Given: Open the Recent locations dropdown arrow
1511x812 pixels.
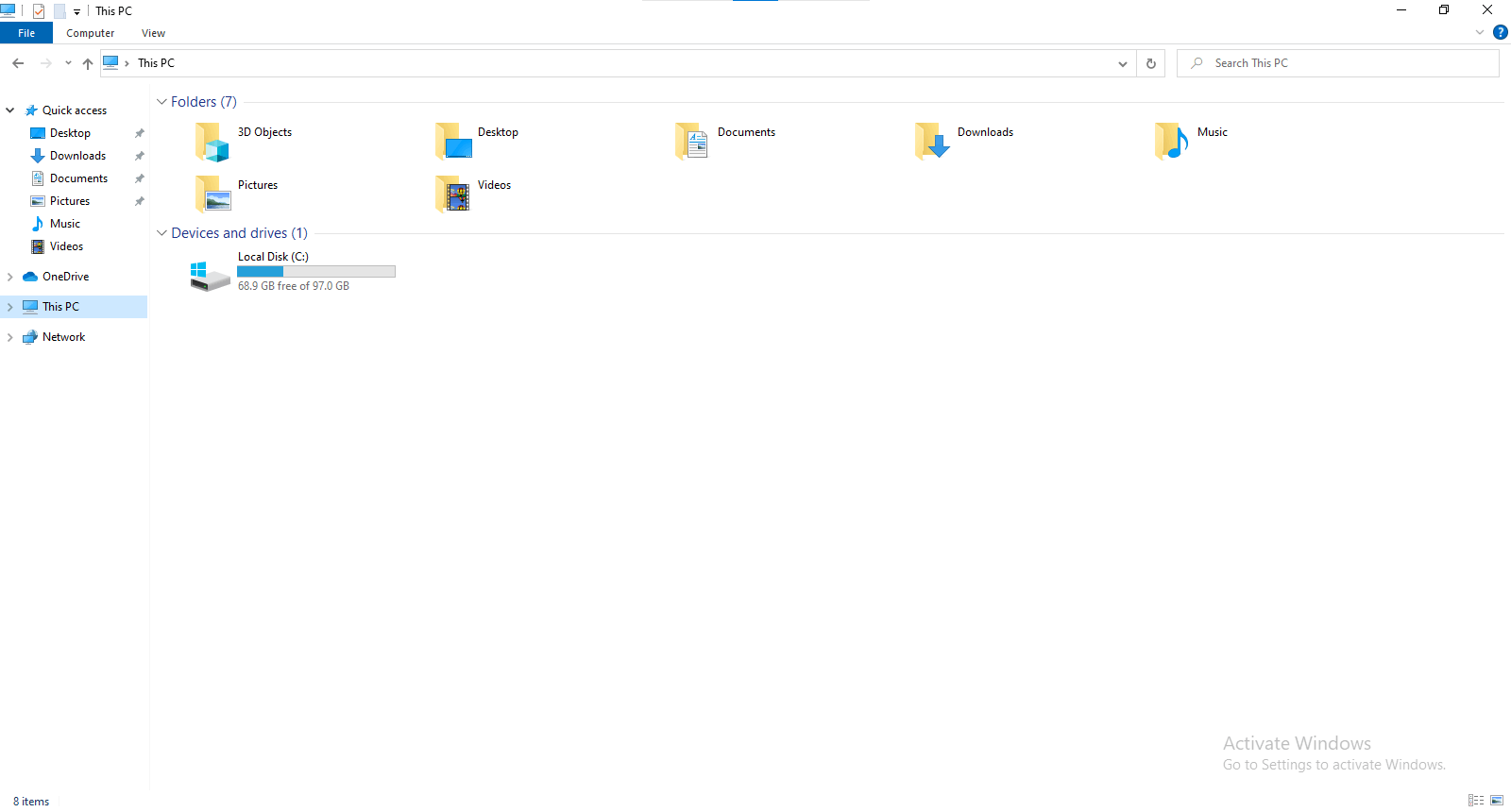Looking at the screenshot, I should [x=68, y=63].
